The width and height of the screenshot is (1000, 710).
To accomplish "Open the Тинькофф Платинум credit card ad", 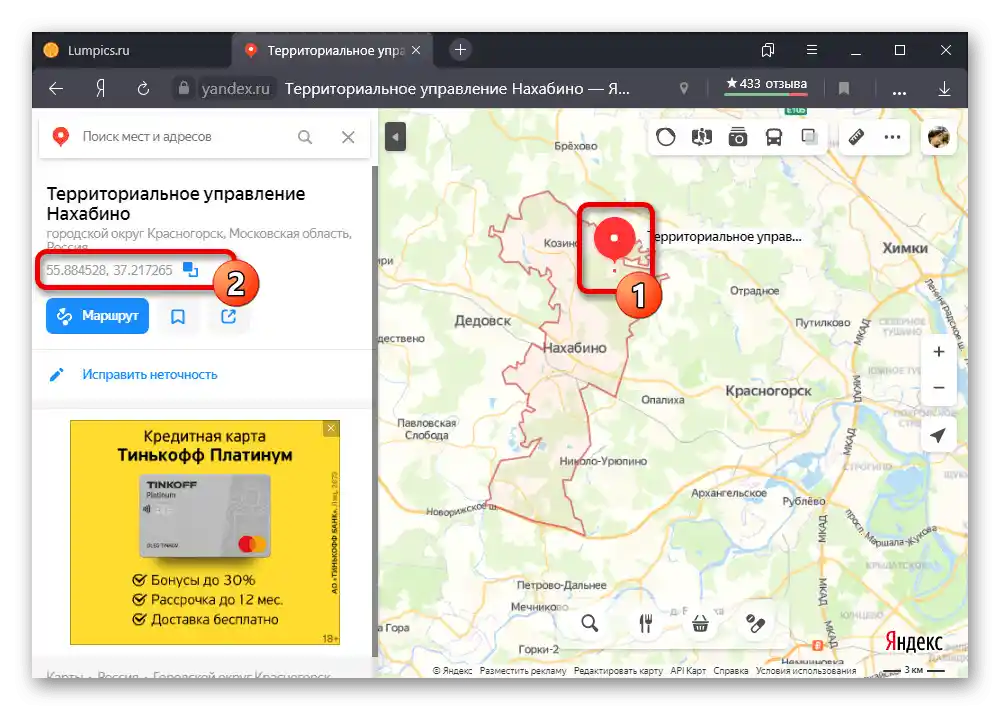I will pyautogui.click(x=205, y=532).
